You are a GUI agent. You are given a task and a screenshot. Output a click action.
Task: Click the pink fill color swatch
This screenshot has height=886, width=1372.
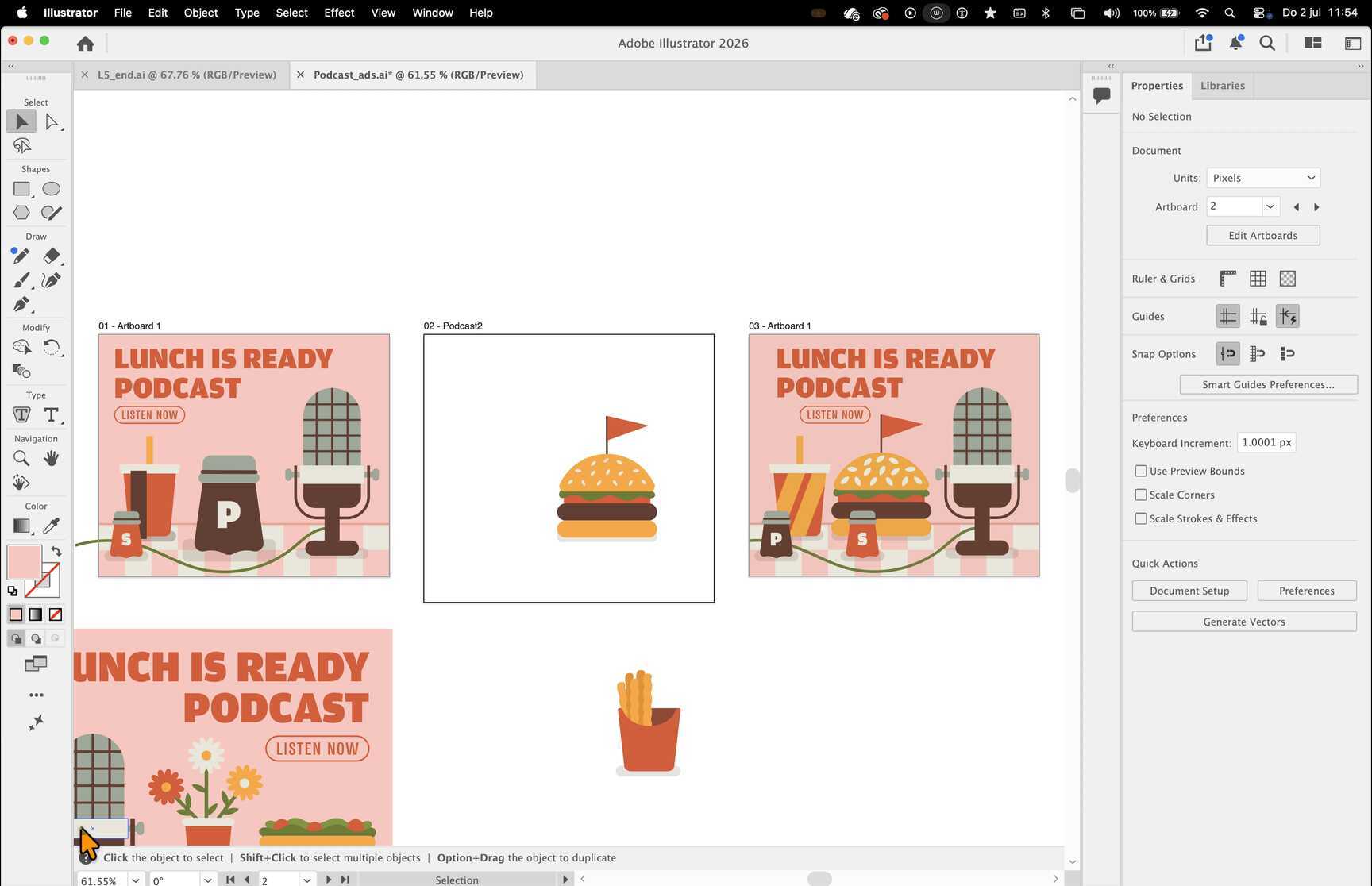pos(24,562)
